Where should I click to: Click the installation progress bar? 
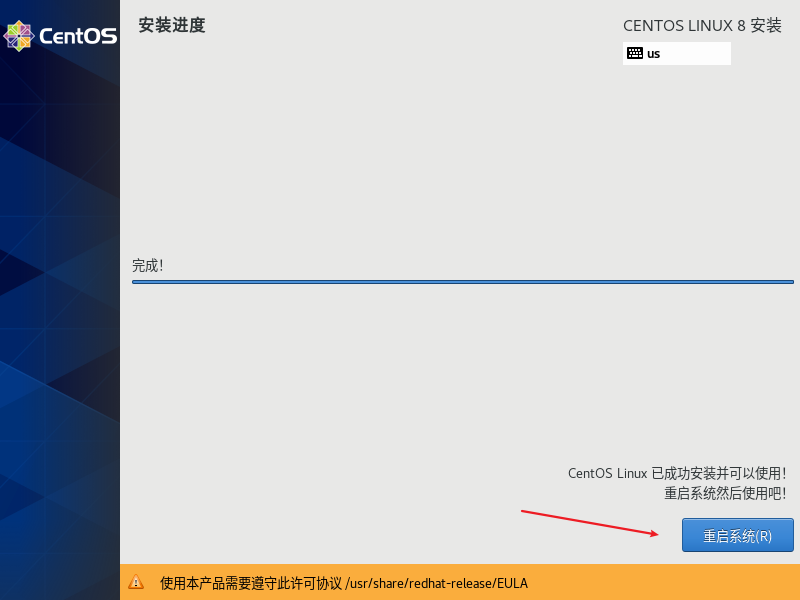(x=463, y=282)
